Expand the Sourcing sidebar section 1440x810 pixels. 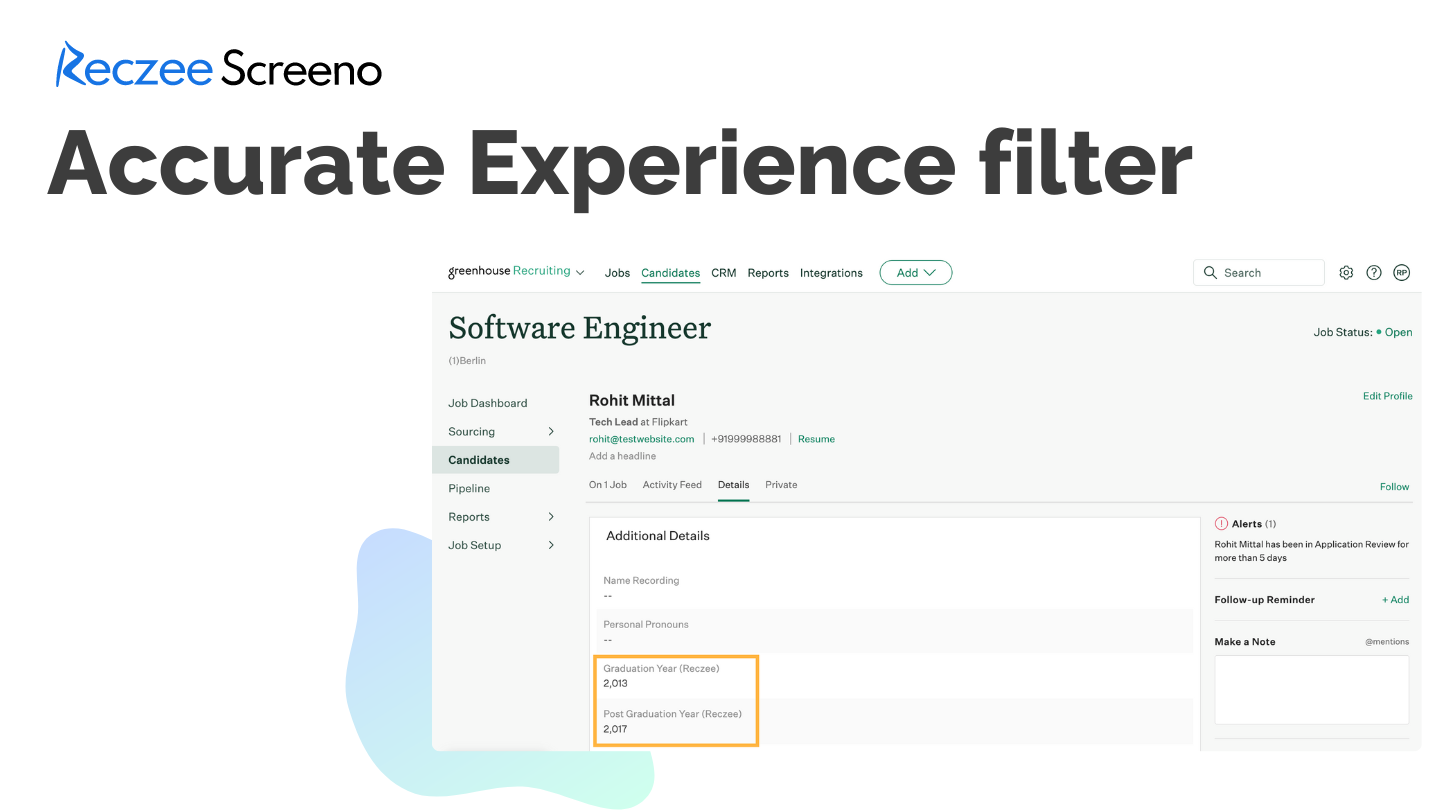click(x=551, y=432)
